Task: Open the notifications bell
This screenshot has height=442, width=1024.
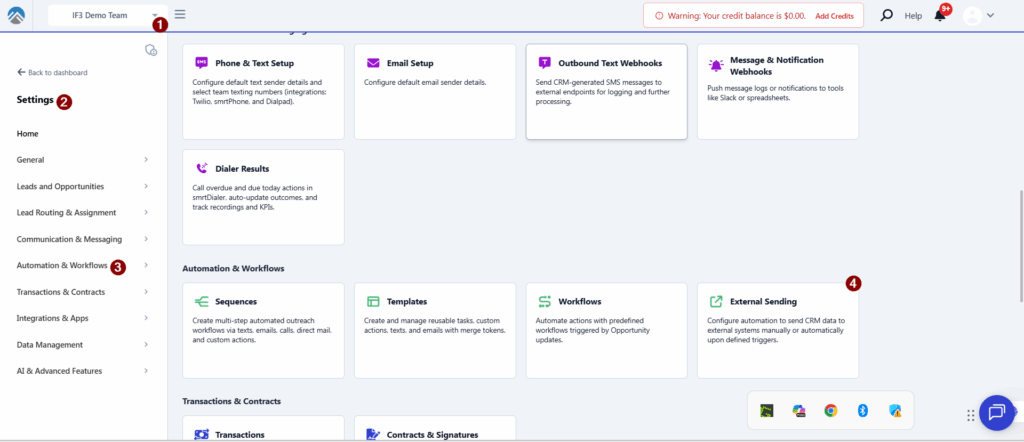Action: pos(940,15)
